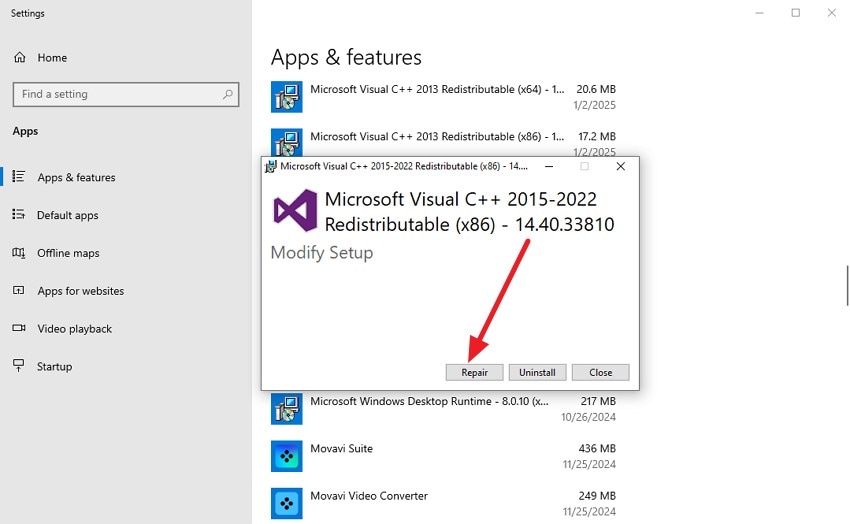Click the Visual Studio logo in the dialog
The image size is (850, 524).
click(x=295, y=210)
